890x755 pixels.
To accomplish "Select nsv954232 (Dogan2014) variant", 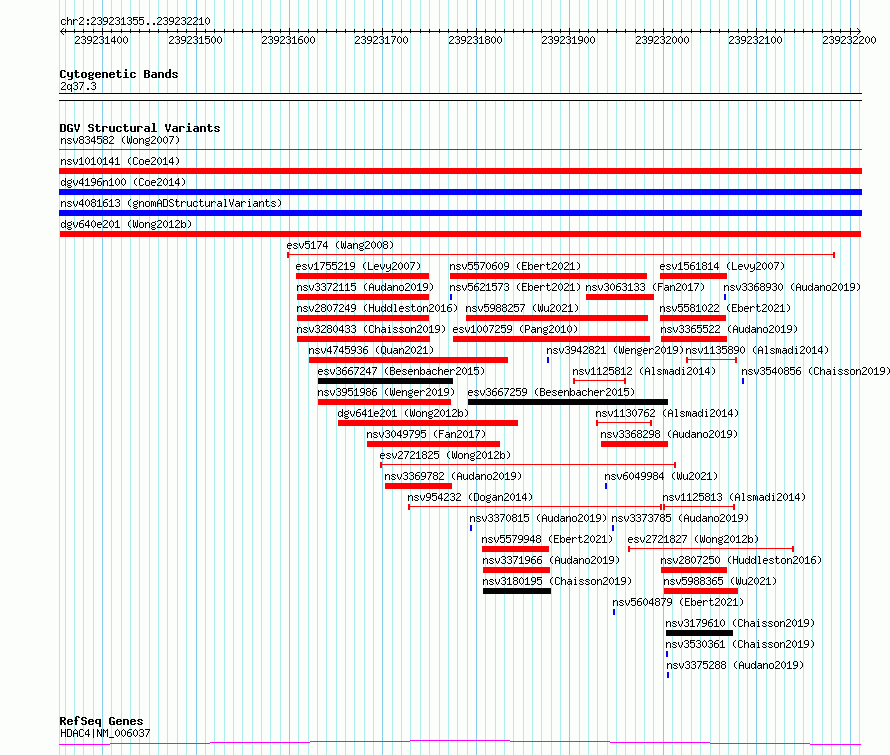I will click(x=470, y=497).
